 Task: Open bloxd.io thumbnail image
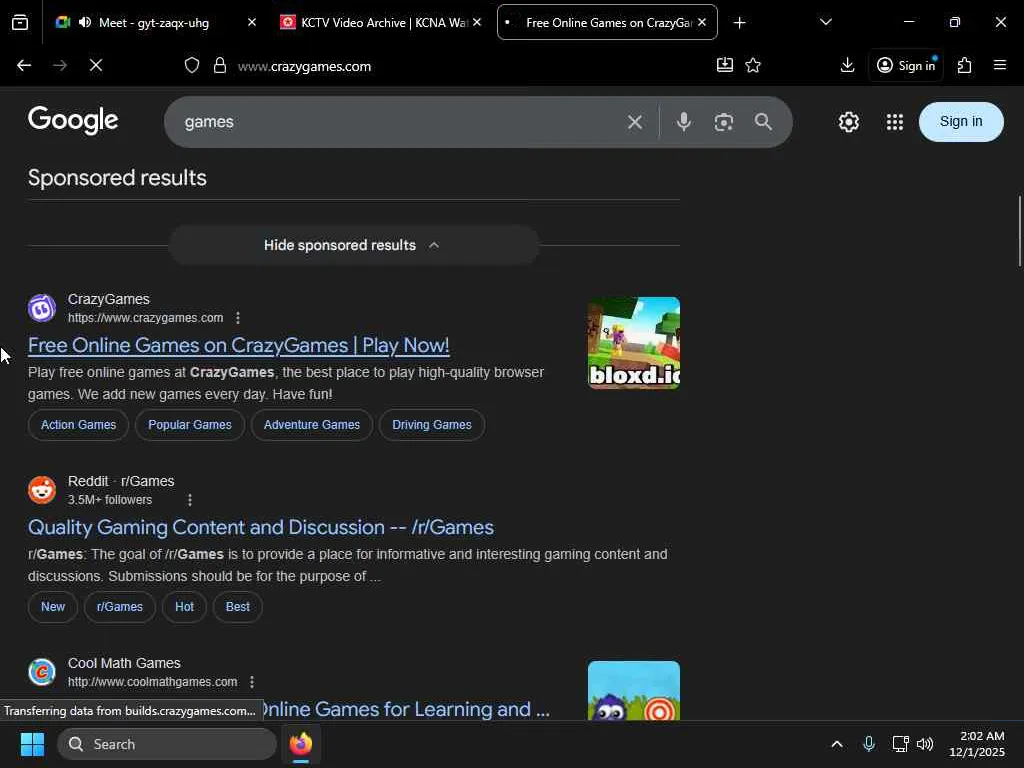(633, 343)
